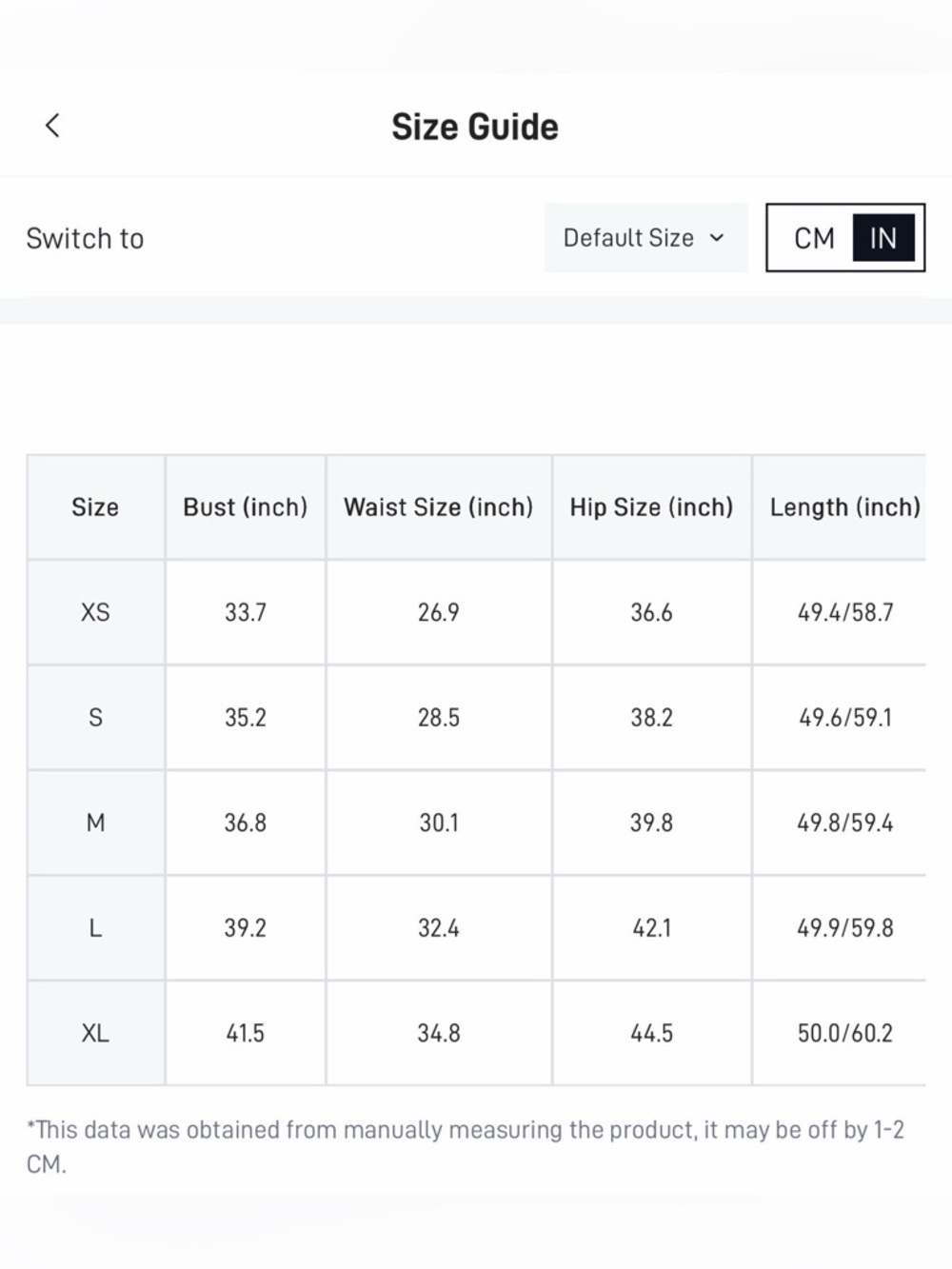The width and height of the screenshot is (952, 1269).
Task: Select the M size row label
Action: tap(95, 823)
